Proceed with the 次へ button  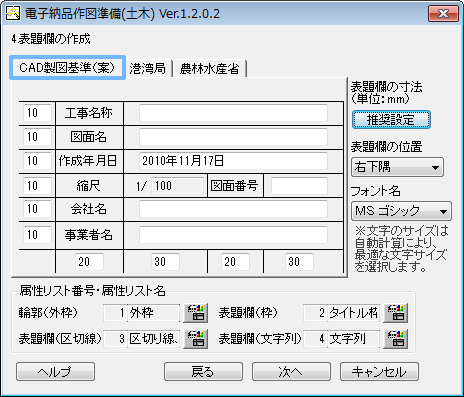click(291, 372)
